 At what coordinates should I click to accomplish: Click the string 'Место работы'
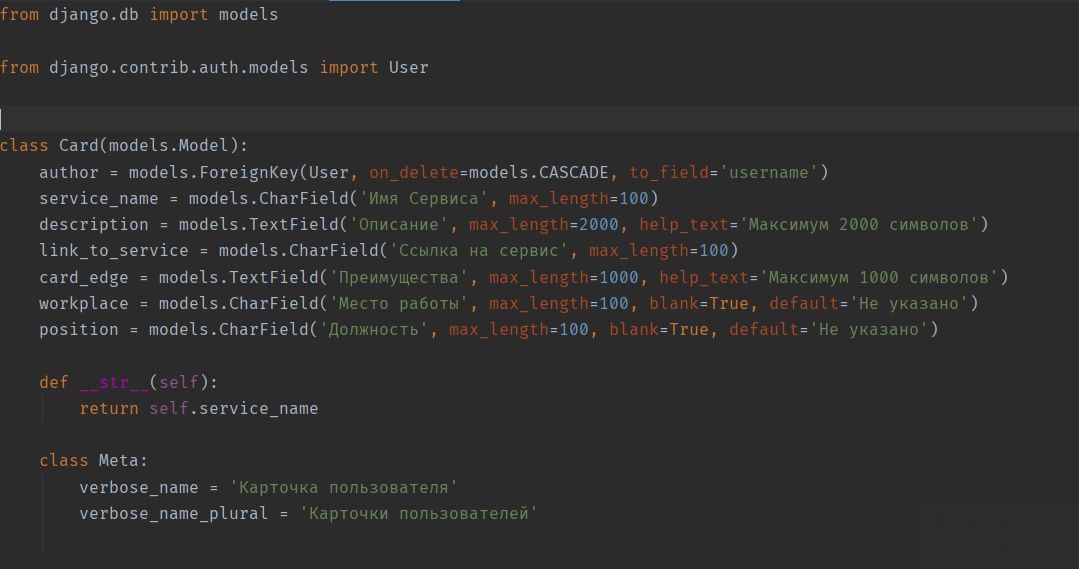[398, 304]
